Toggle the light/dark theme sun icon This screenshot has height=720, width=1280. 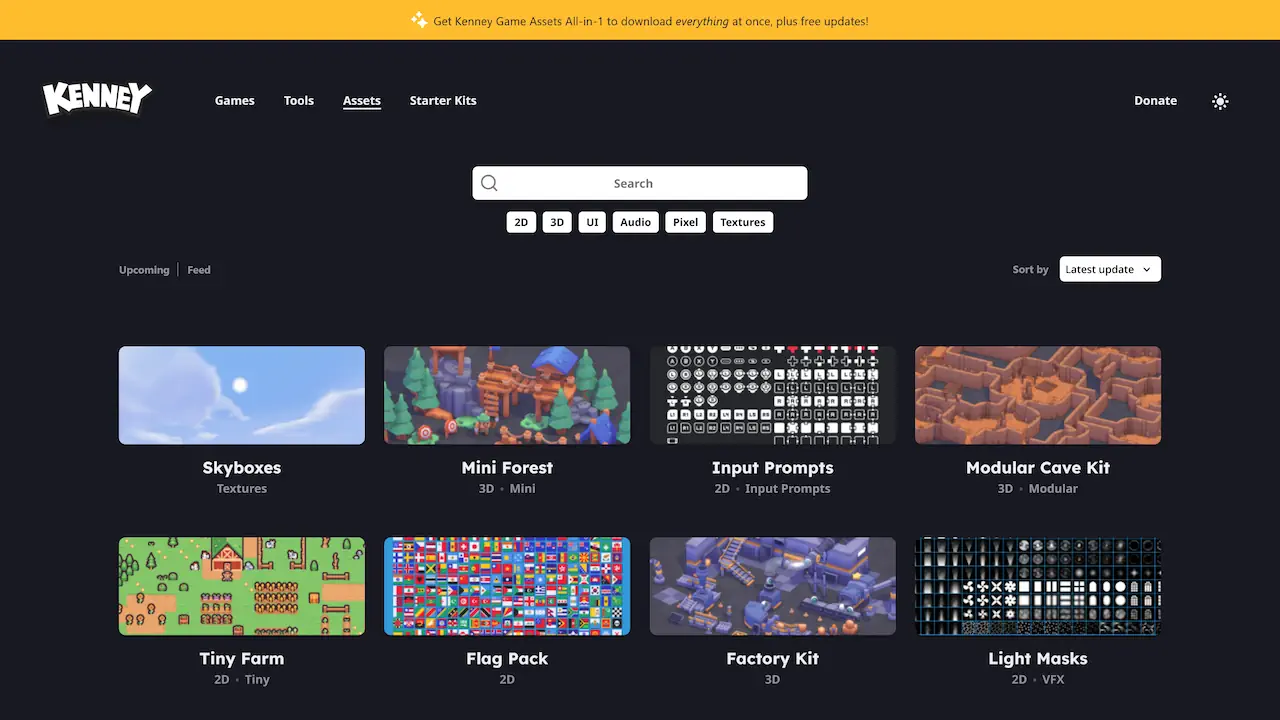[x=1220, y=101]
